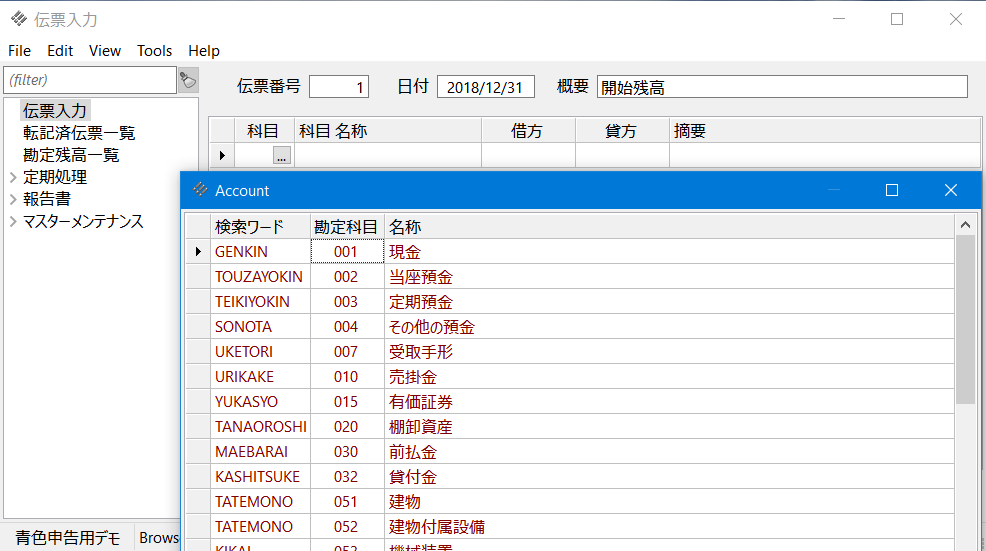This screenshot has height=551, width=986.
Task: Click the 伝票入力 app icon in title bar
Action: pos(18,19)
